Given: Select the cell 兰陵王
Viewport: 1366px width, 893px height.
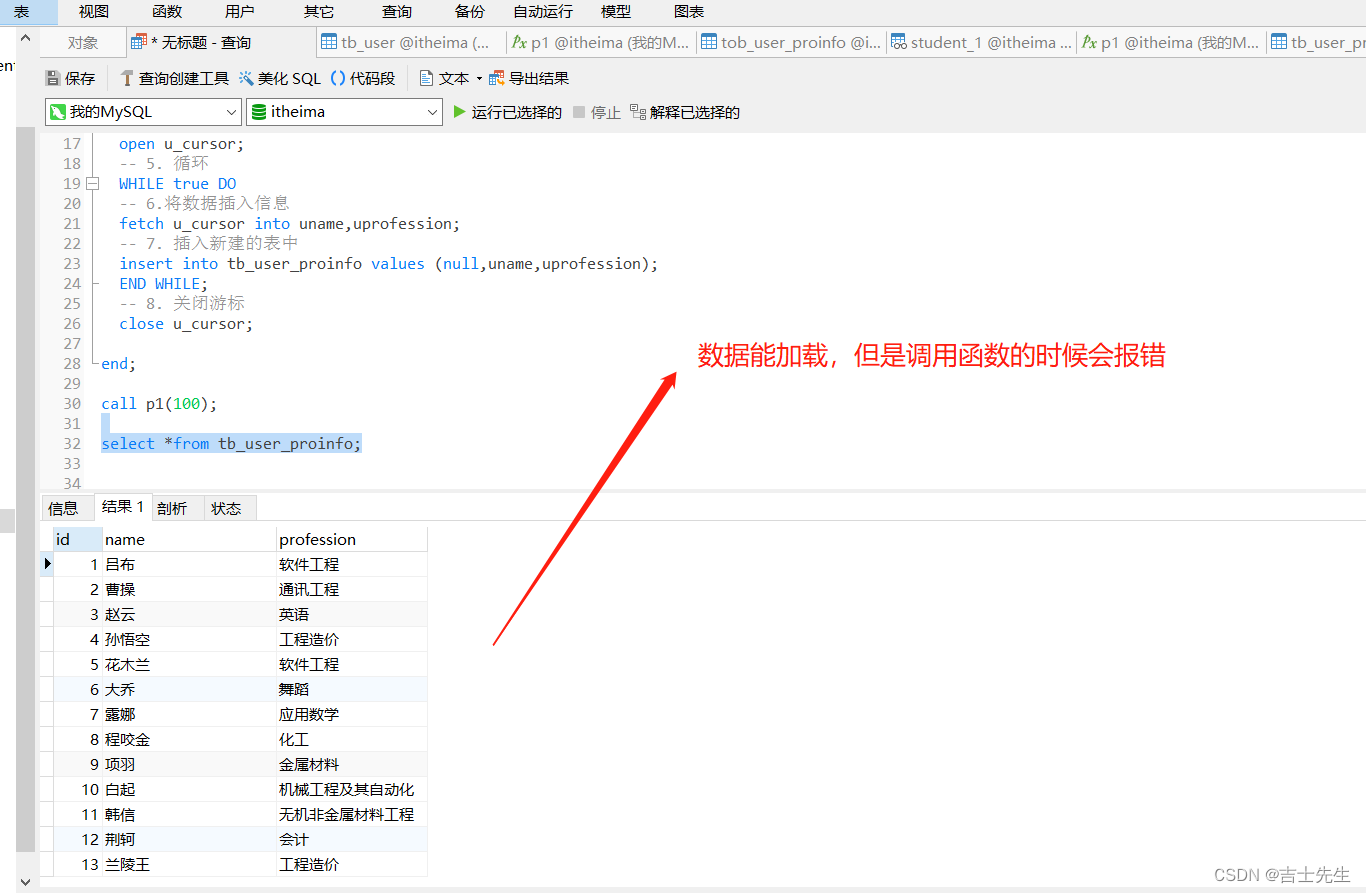Looking at the screenshot, I should [x=189, y=864].
